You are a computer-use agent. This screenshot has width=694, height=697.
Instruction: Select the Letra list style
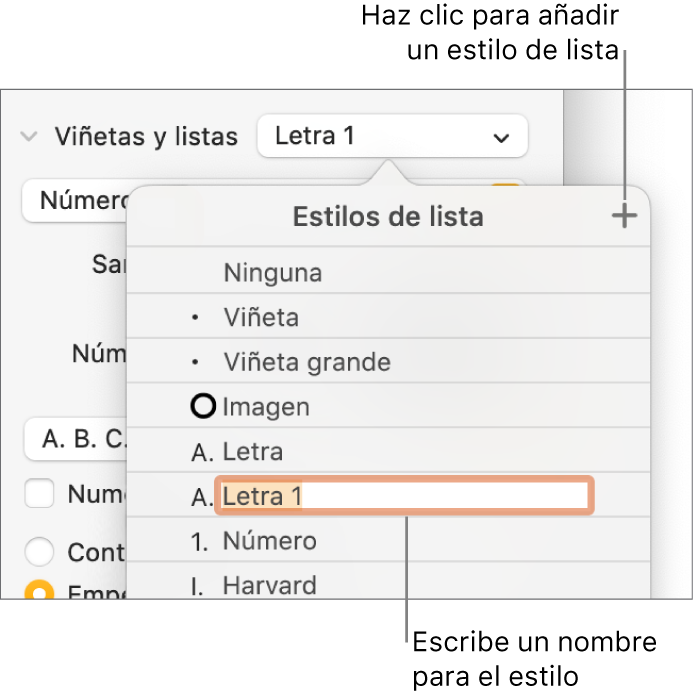[389, 450]
